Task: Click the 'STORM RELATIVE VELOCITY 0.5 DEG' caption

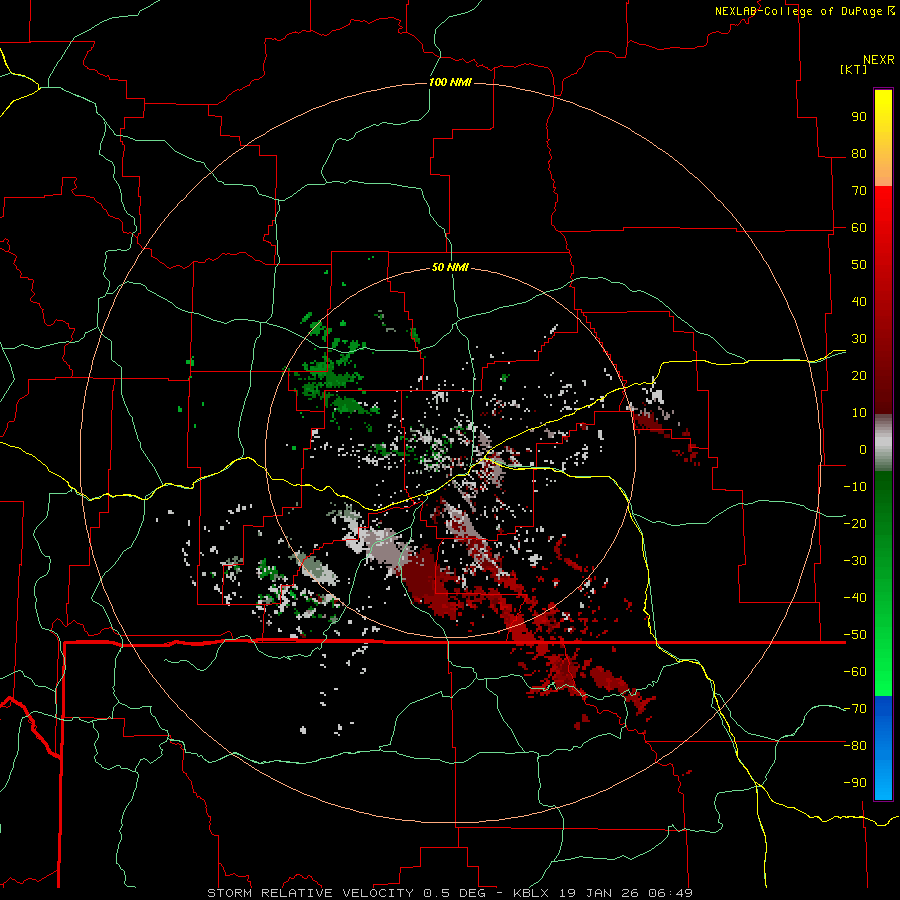Action: pyautogui.click(x=346, y=893)
